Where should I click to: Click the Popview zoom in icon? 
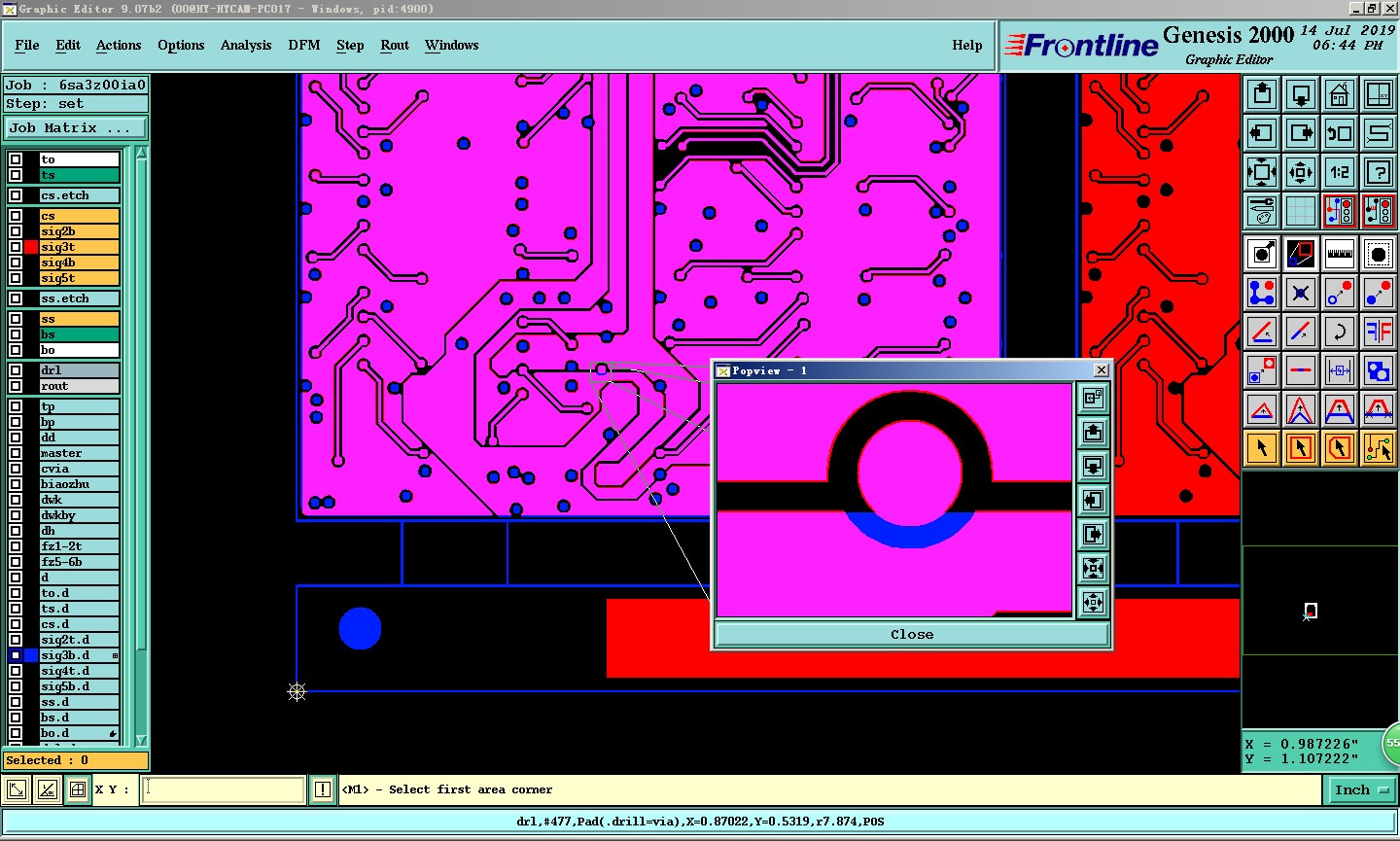click(1094, 568)
